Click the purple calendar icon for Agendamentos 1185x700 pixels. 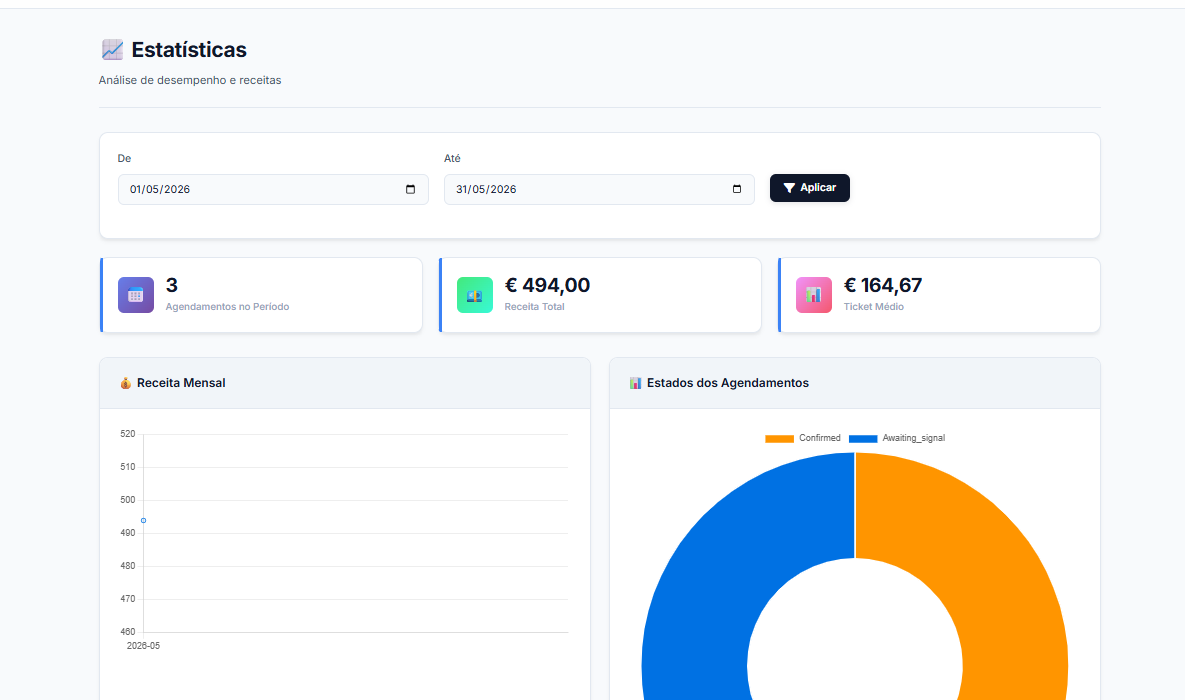(x=136, y=295)
